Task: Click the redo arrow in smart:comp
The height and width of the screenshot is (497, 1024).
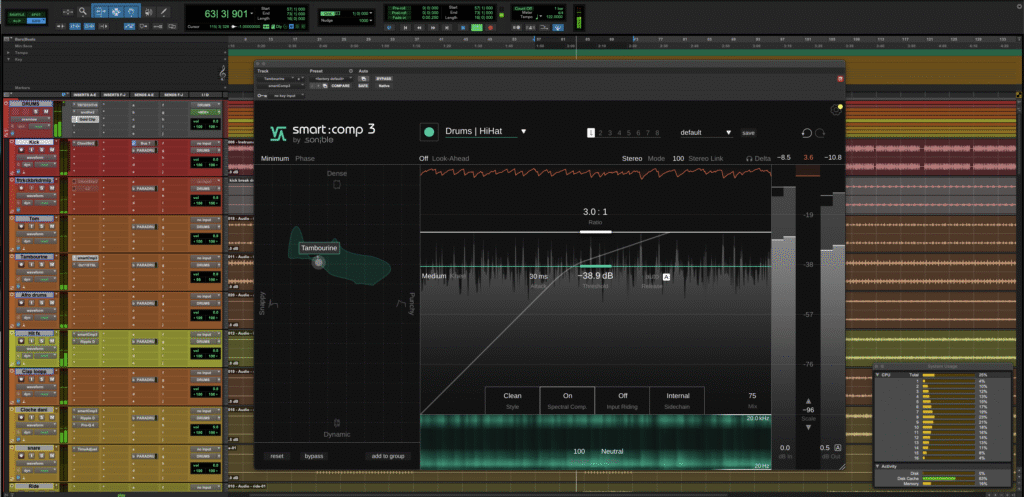Action: (x=820, y=133)
